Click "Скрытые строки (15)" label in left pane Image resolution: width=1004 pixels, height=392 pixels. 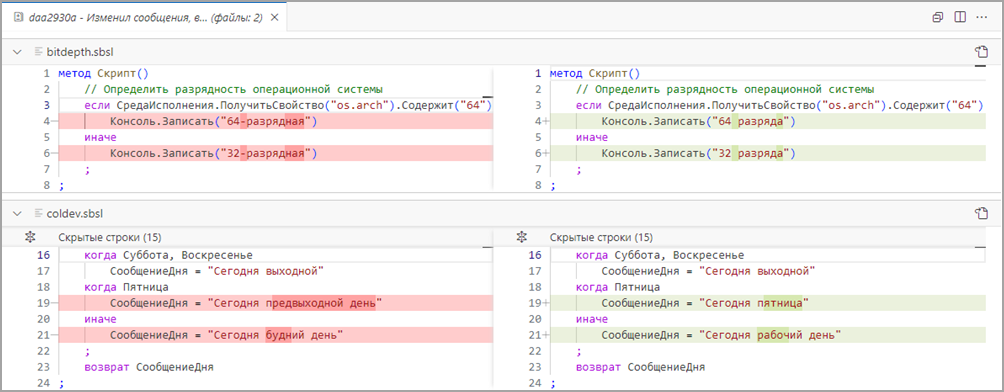(x=101, y=238)
